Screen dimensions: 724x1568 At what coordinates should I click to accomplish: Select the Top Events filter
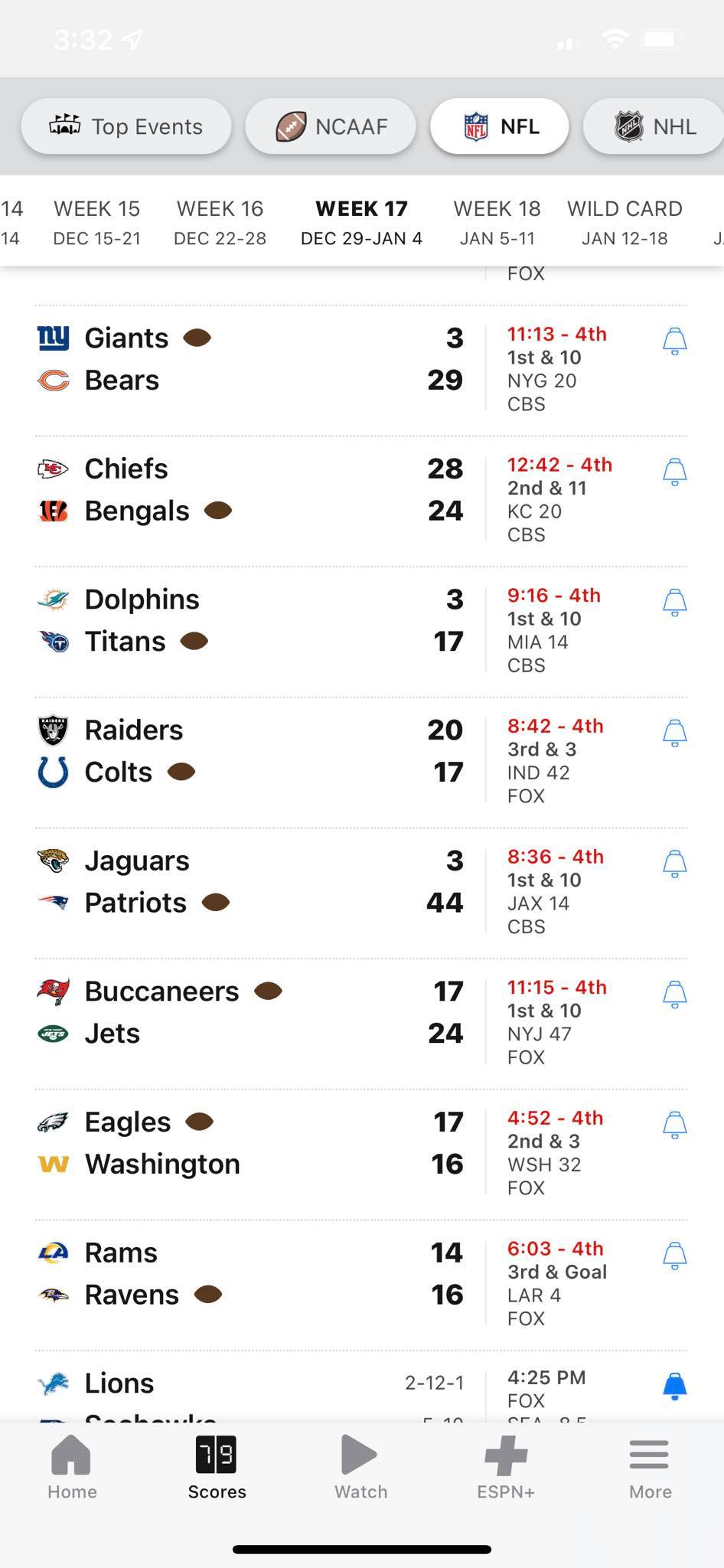pyautogui.click(x=126, y=126)
